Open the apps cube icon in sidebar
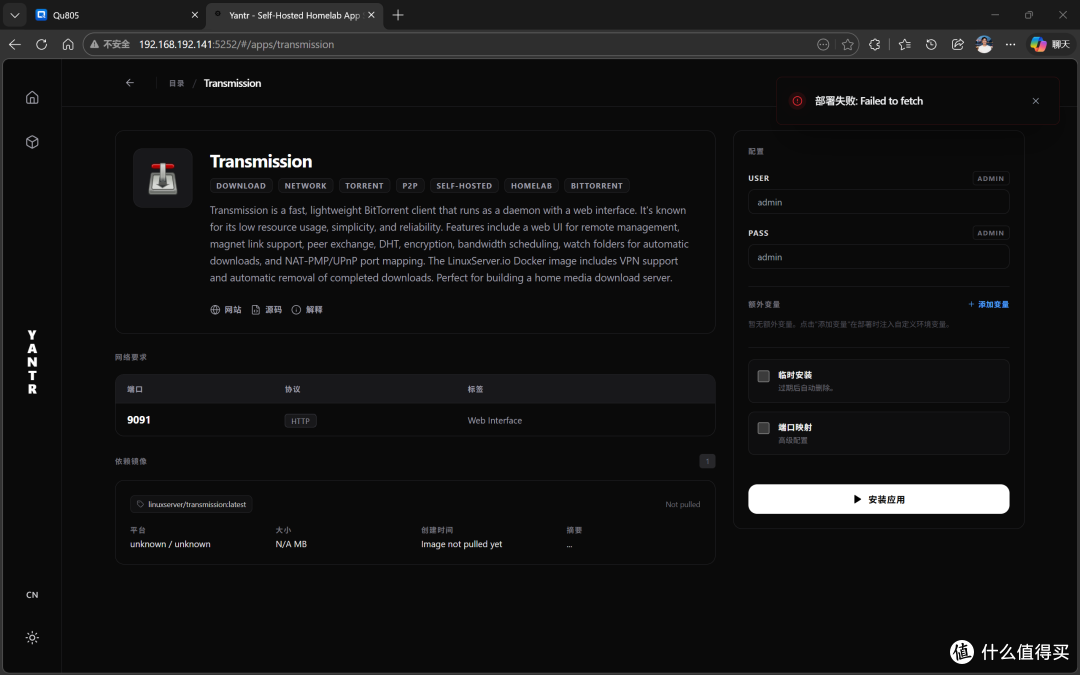This screenshot has height=675, width=1080. pyautogui.click(x=32, y=142)
